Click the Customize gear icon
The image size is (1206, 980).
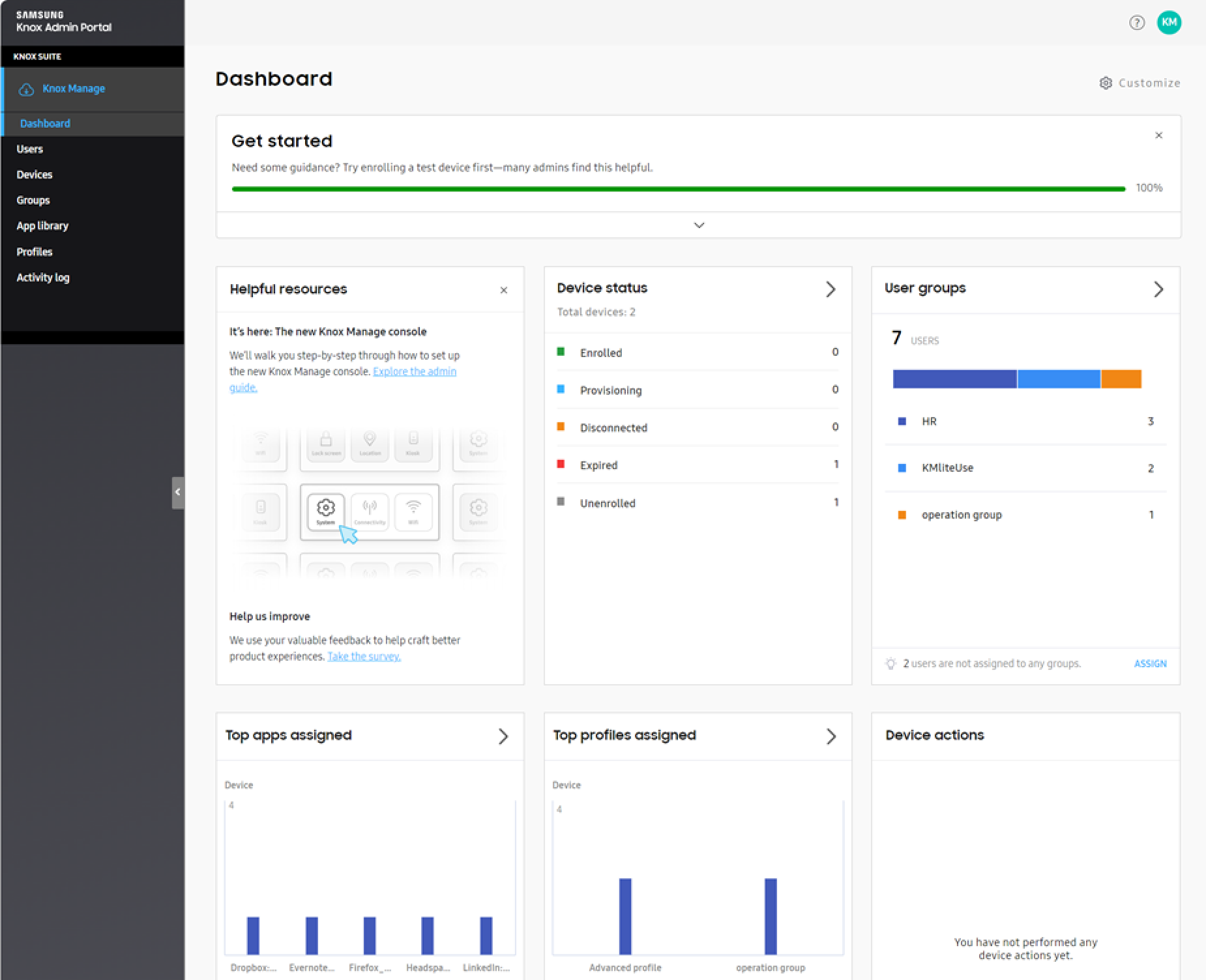tap(1106, 83)
